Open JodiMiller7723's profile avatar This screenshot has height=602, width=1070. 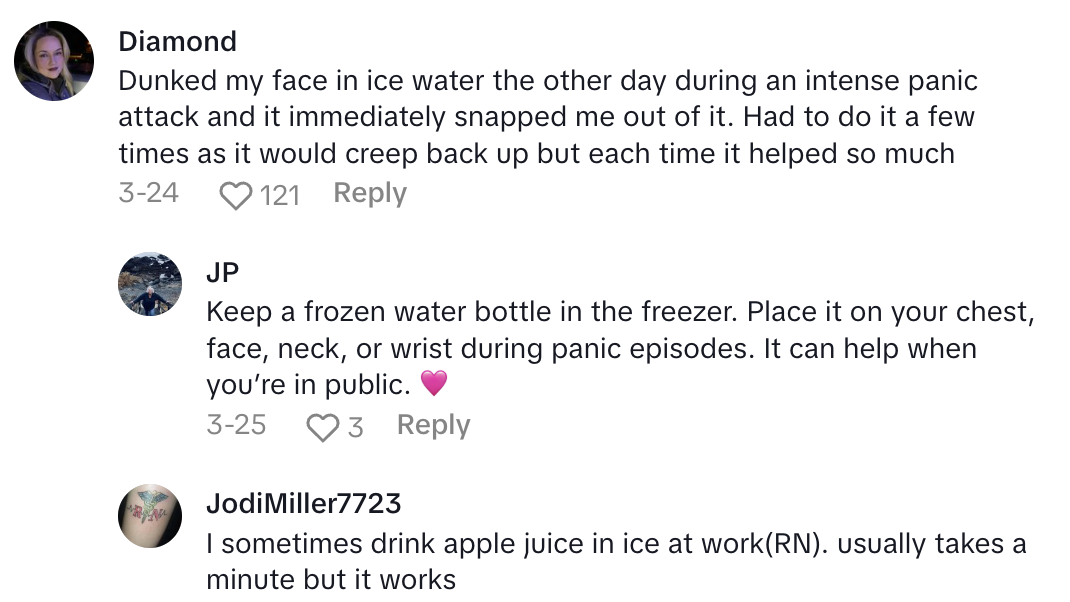pyautogui.click(x=150, y=516)
